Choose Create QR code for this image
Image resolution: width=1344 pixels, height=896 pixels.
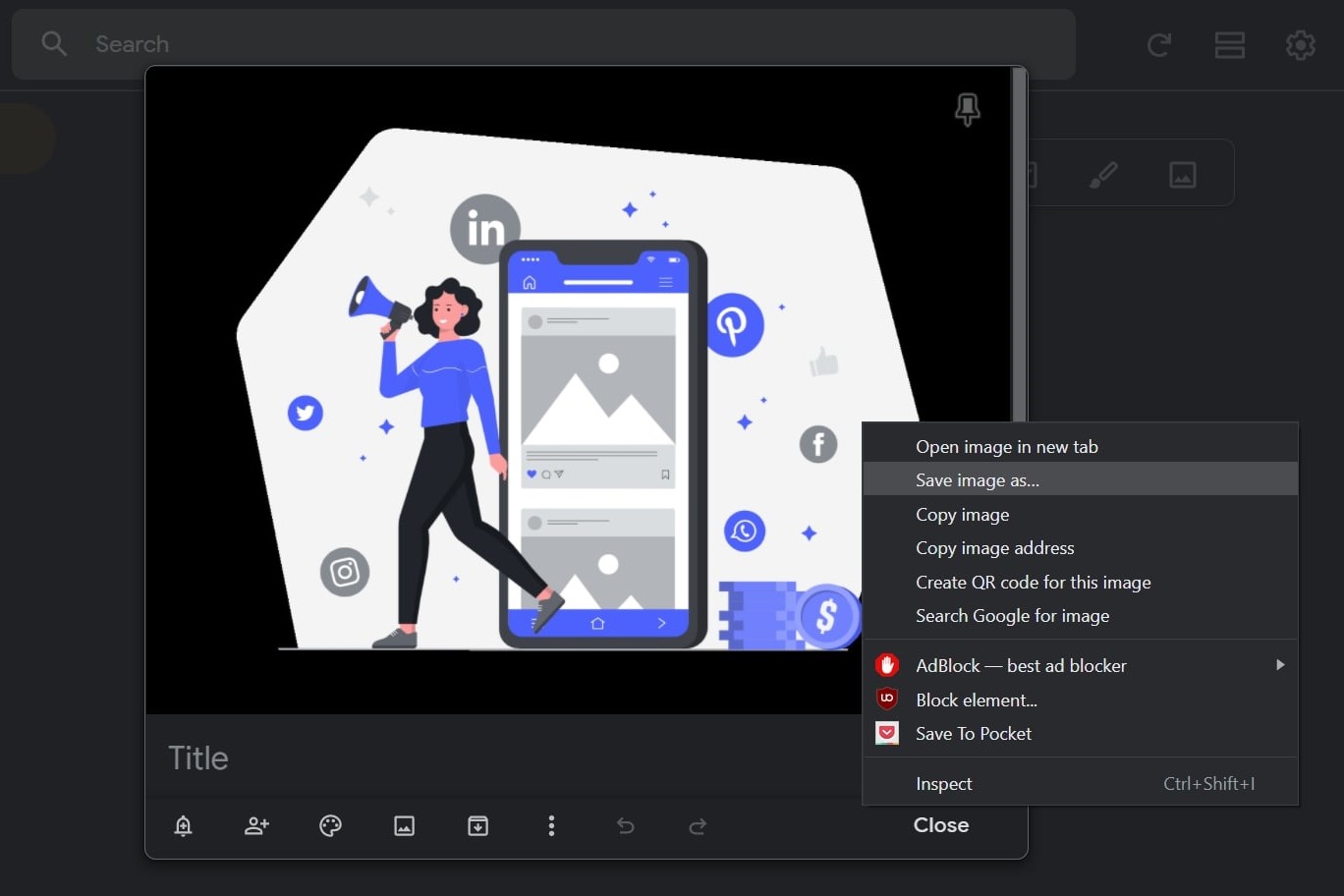1081,582
